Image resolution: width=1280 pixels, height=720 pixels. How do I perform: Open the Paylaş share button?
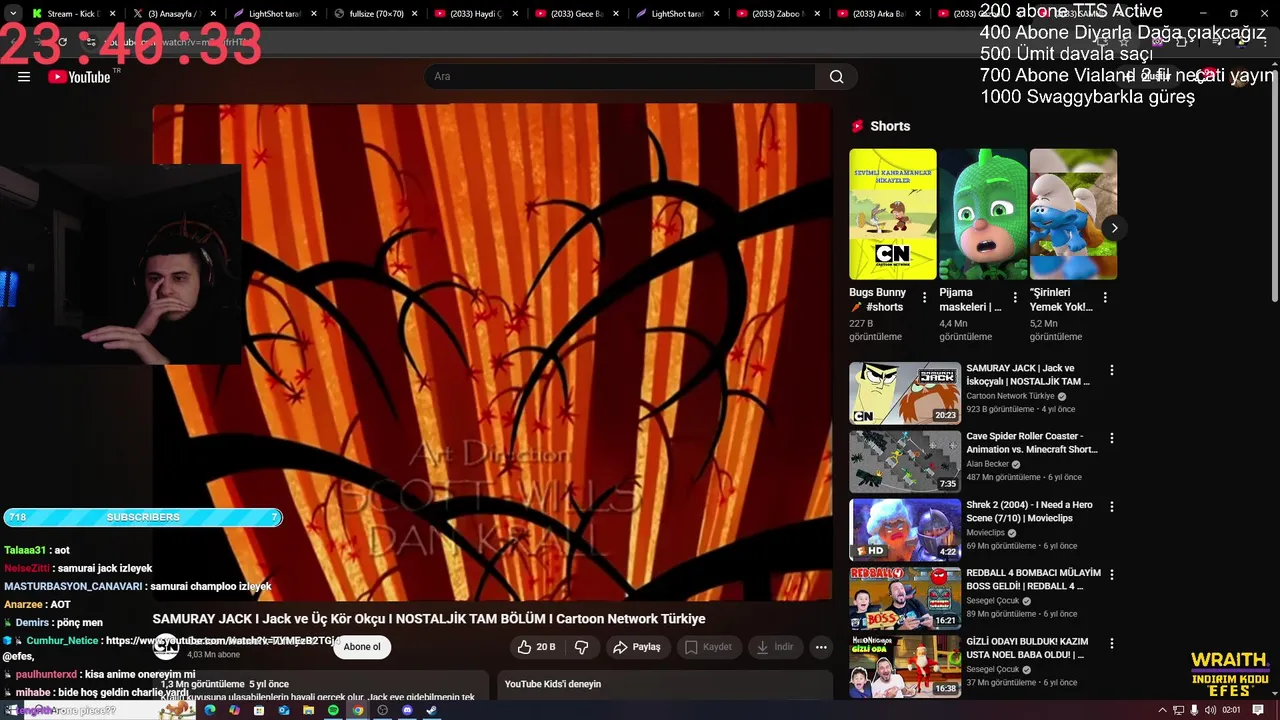pyautogui.click(x=637, y=647)
